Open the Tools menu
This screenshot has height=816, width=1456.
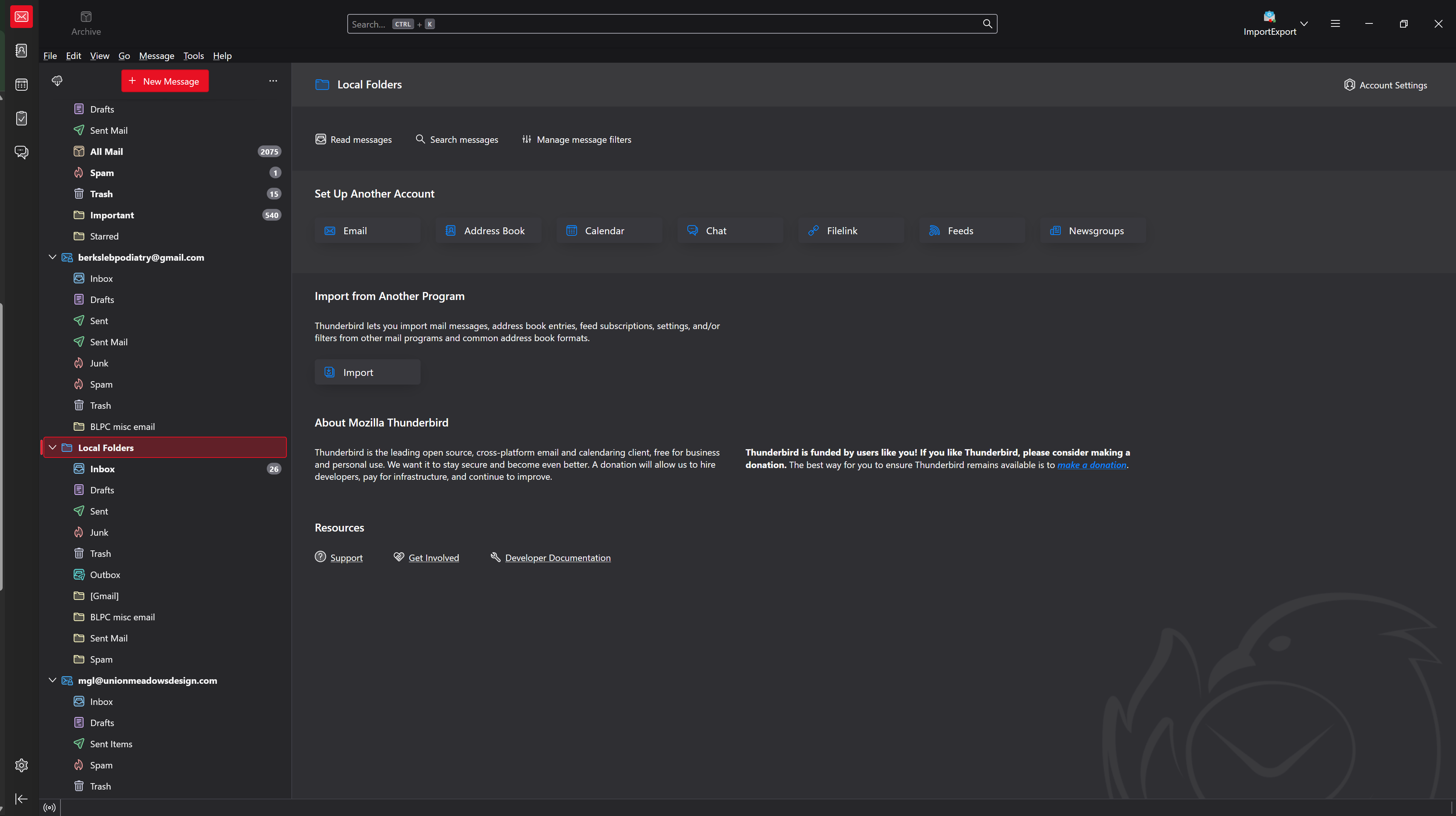pyautogui.click(x=193, y=56)
